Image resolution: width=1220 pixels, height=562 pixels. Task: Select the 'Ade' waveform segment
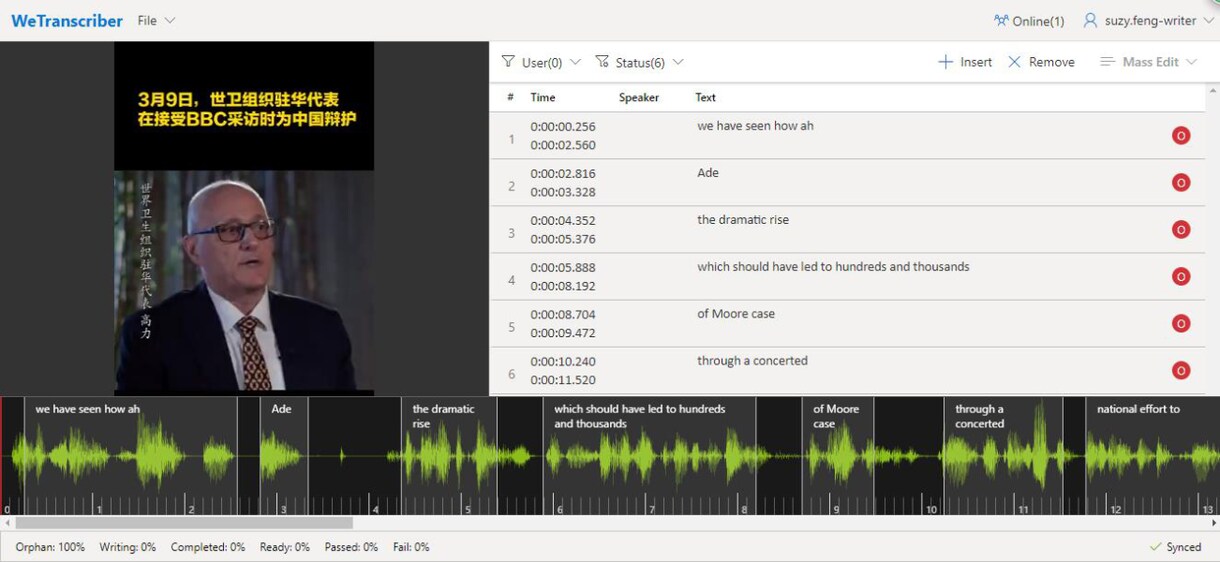coord(284,456)
